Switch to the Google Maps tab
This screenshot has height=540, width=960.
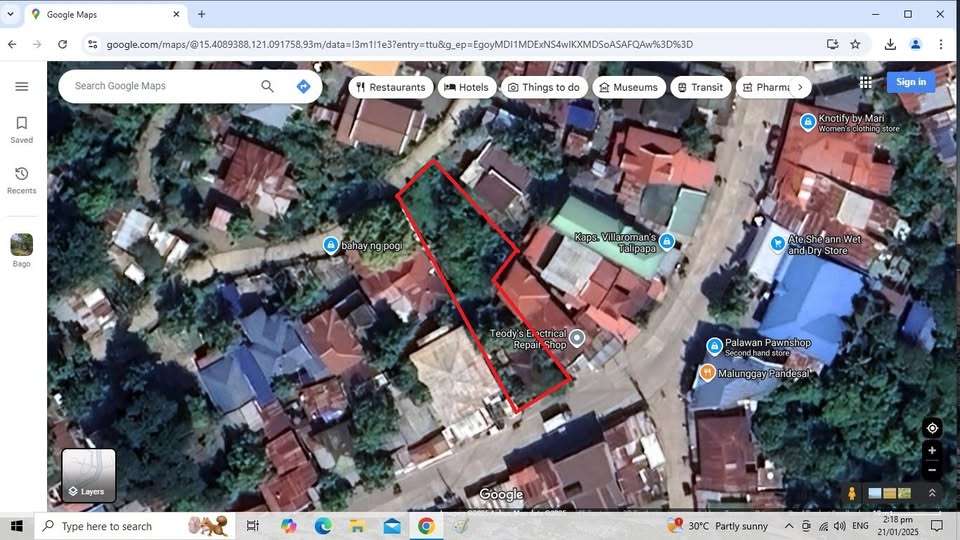(x=105, y=14)
